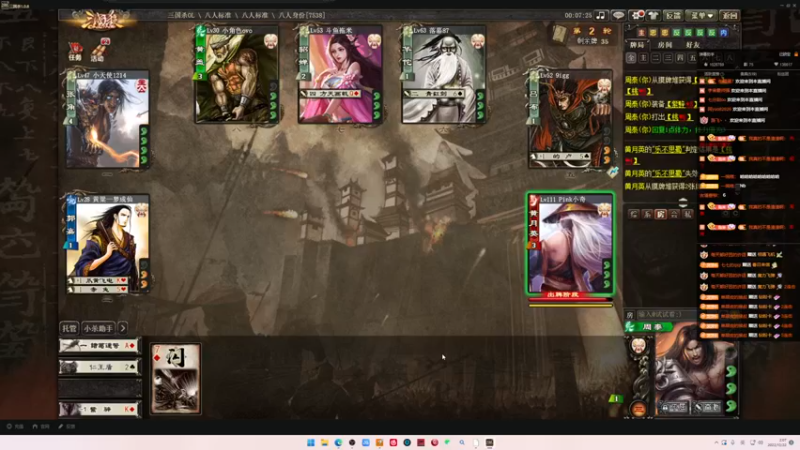Click the 托管 auto-play button
The image size is (800, 450).
coord(69,328)
